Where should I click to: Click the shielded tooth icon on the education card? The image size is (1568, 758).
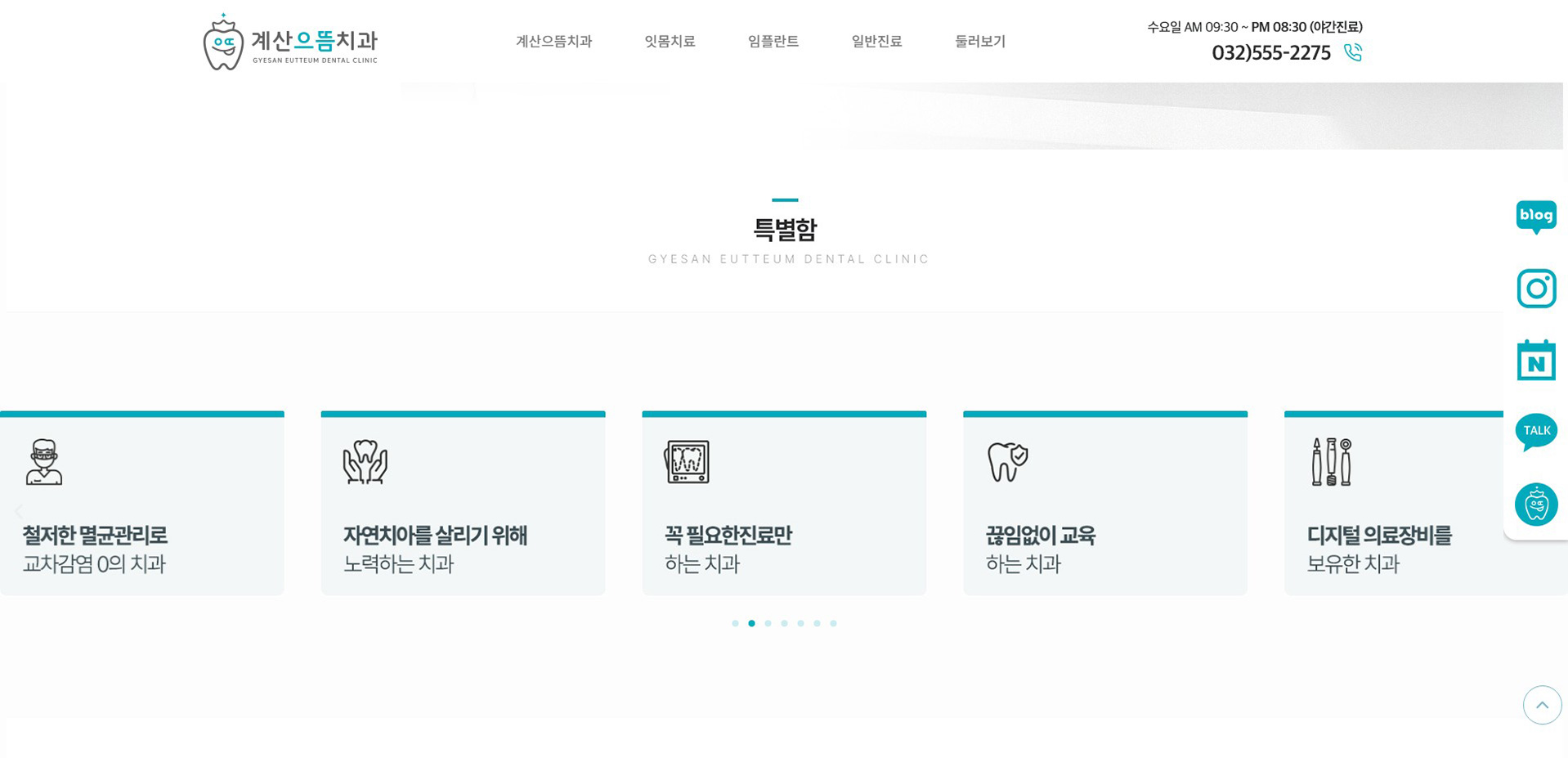[1009, 460]
